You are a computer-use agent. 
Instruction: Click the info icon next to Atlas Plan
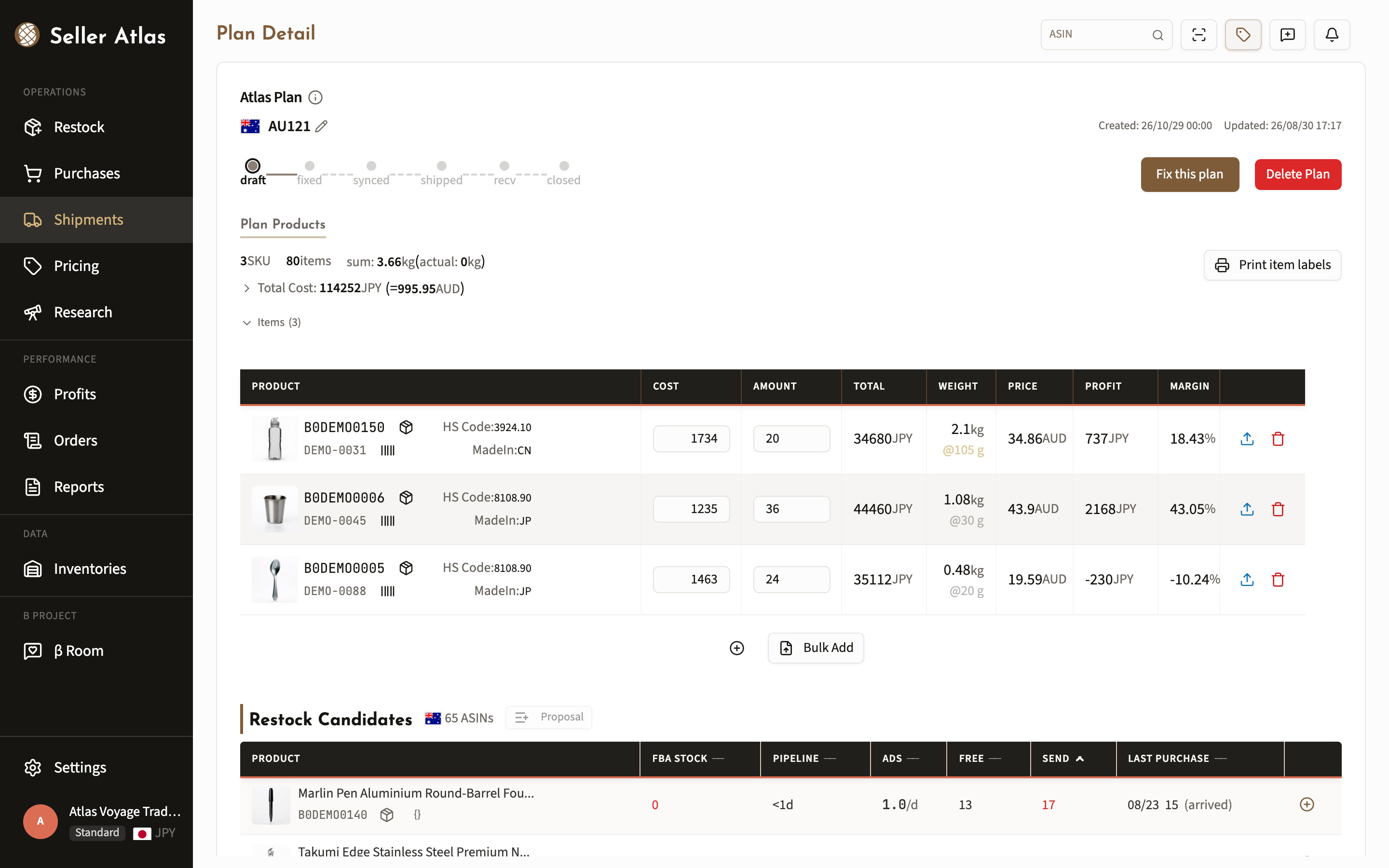click(x=315, y=97)
